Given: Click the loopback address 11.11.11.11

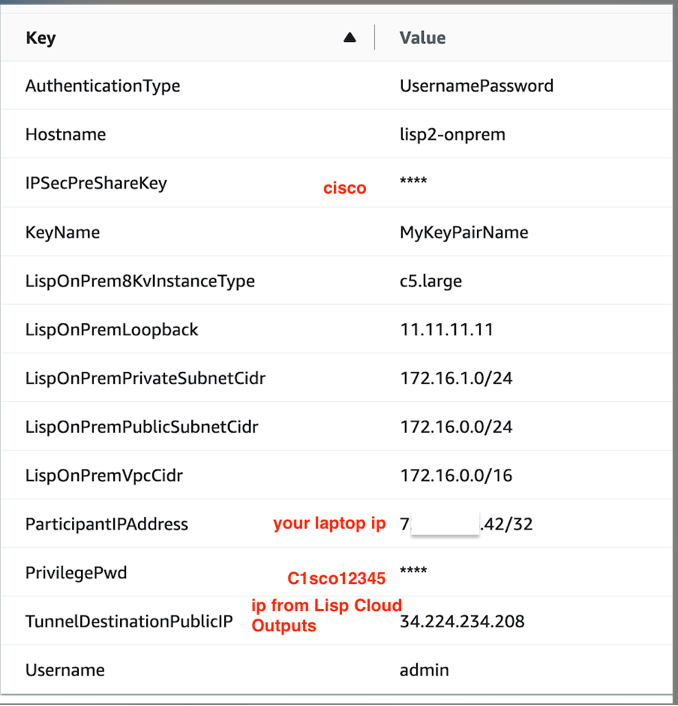Looking at the screenshot, I should (x=446, y=330).
